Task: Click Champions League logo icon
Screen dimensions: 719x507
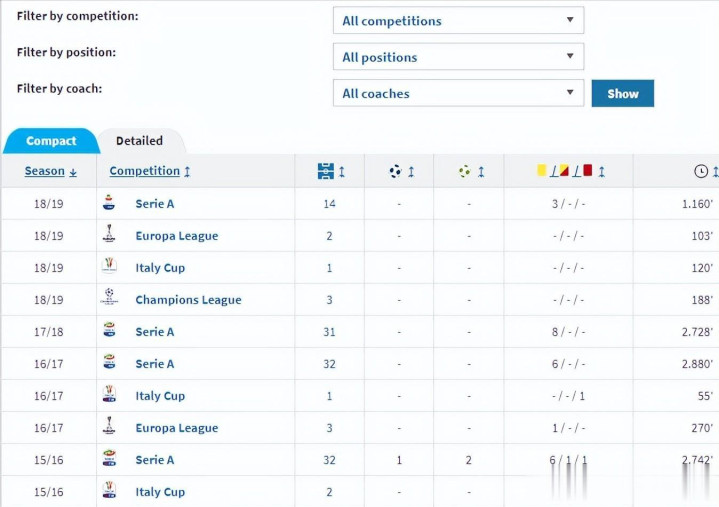Action: point(109,298)
